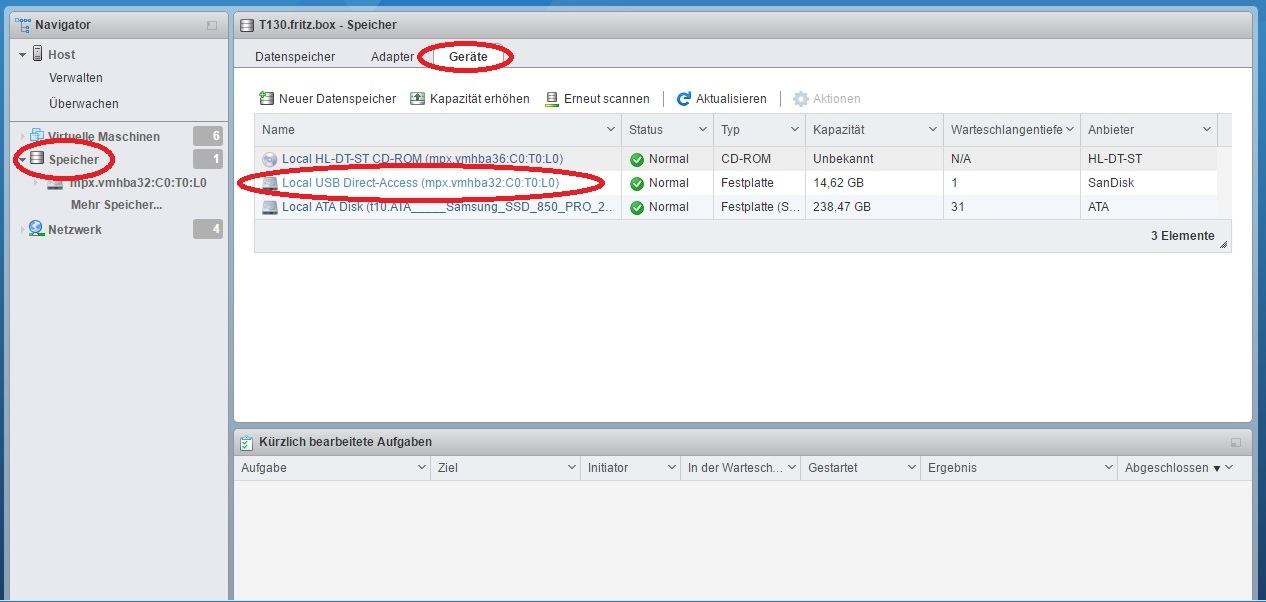Click the Netzwerk globe icon
1266x602 pixels.
point(37,229)
